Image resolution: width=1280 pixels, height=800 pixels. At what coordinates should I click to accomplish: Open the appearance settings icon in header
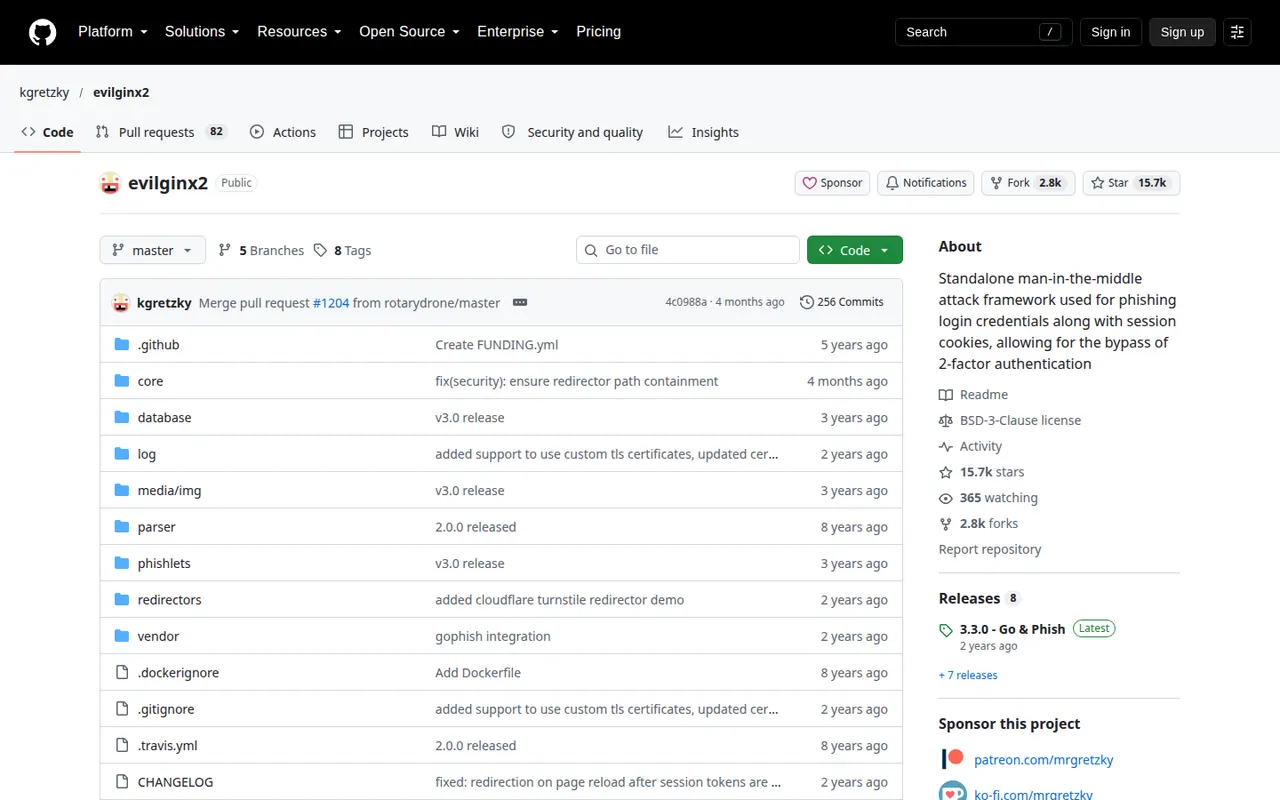coord(1237,32)
